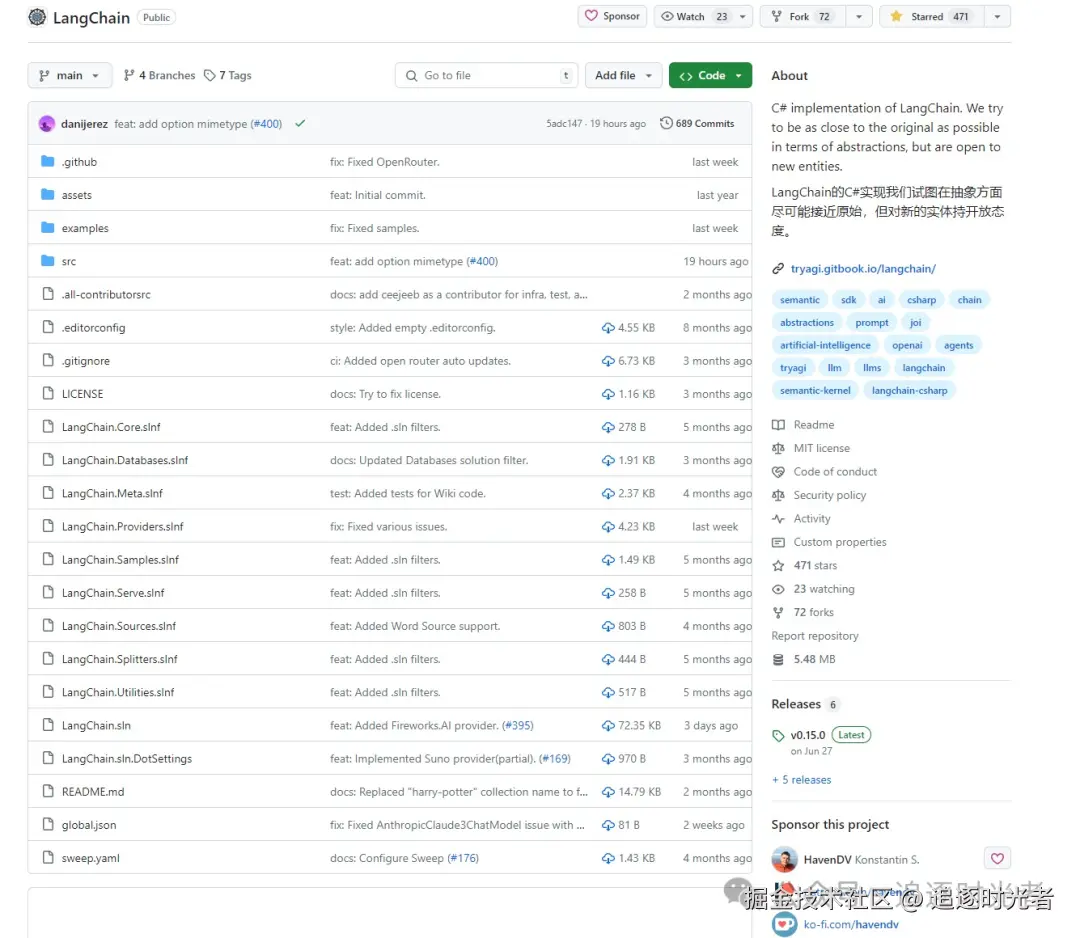Select the langchain-csharp topic tag
This screenshot has height=938, width=1080.
[x=909, y=390]
